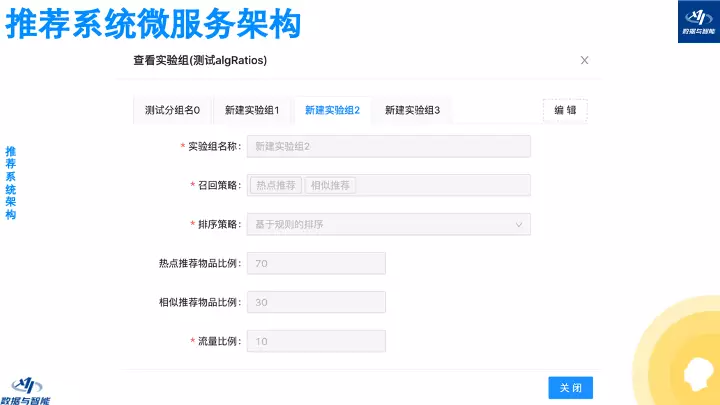This screenshot has width=720, height=405.
Task: Select the 热点推荐 tag in the 召回策略 field
Action: 276,185
